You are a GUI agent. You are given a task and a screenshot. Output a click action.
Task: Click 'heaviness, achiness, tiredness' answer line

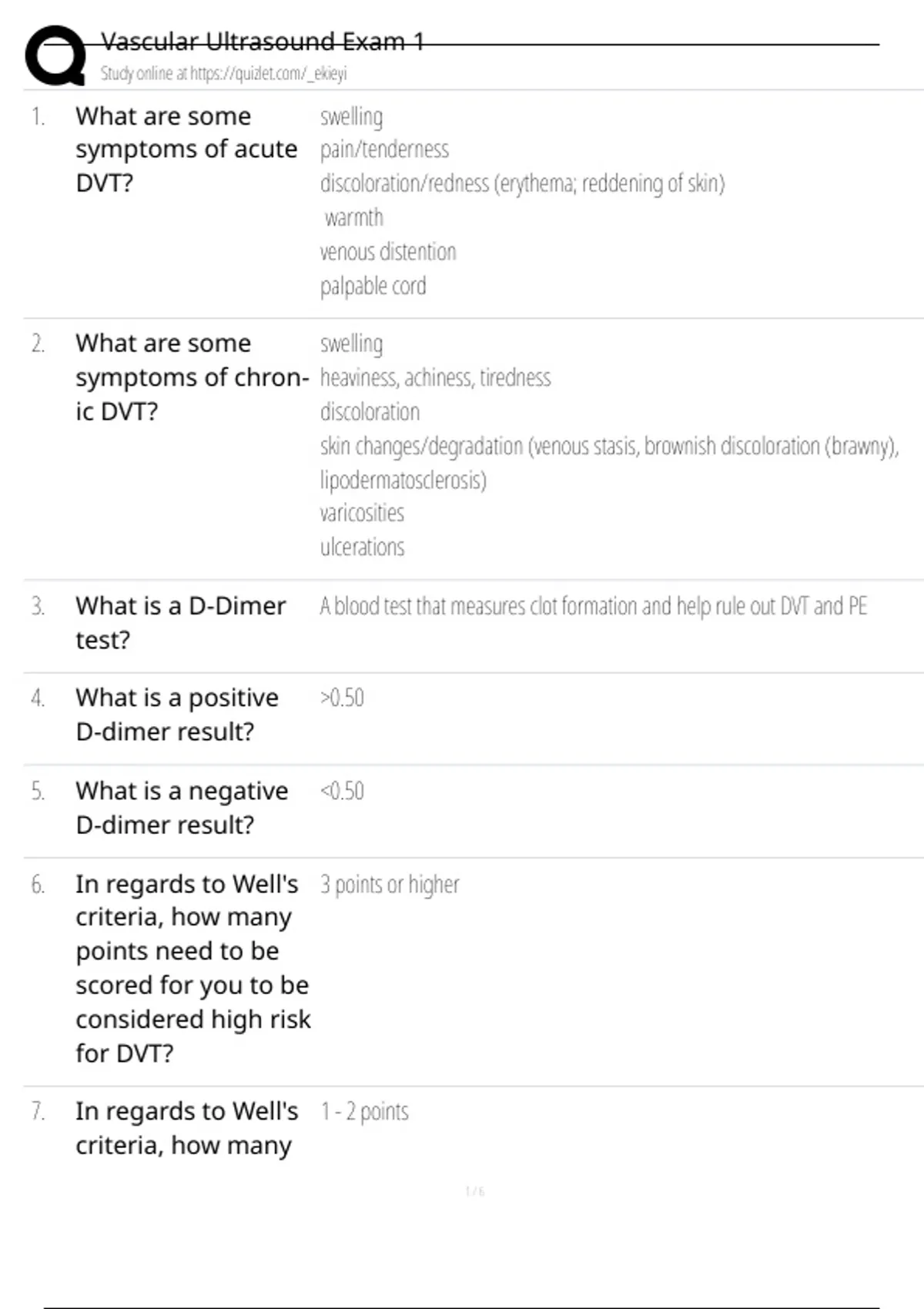[x=435, y=378]
